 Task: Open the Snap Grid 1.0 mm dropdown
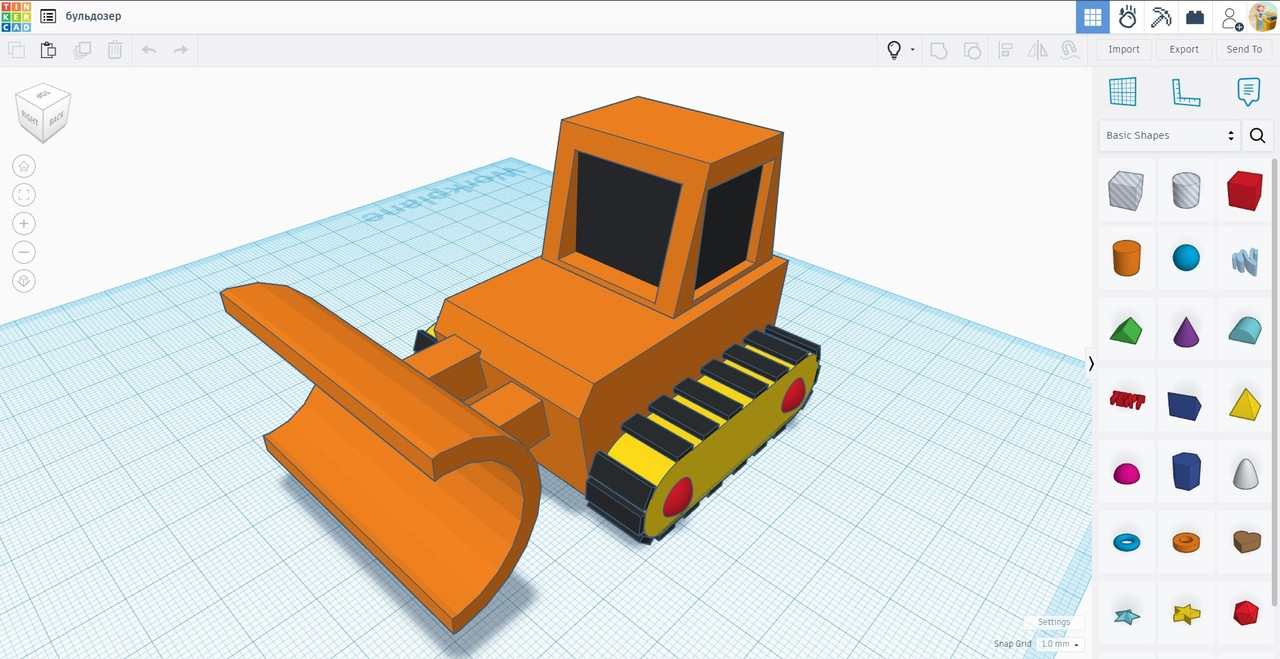tap(1061, 644)
